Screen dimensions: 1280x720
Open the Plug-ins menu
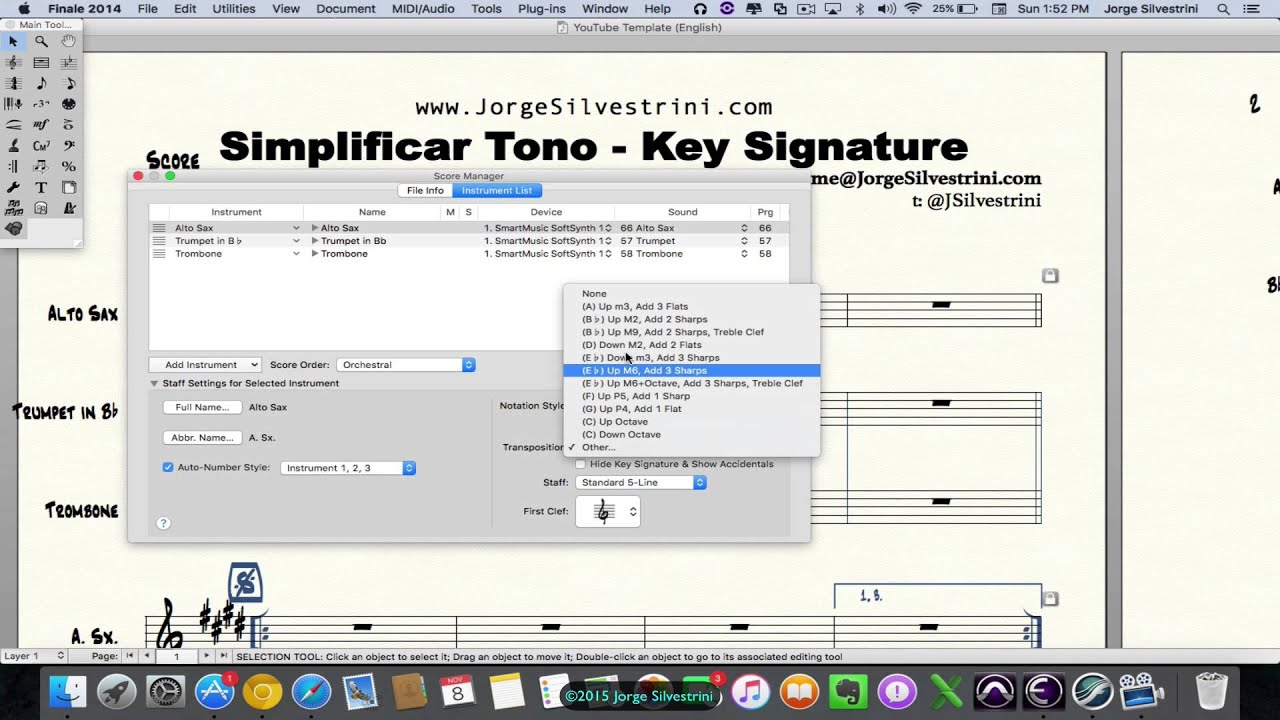point(542,9)
